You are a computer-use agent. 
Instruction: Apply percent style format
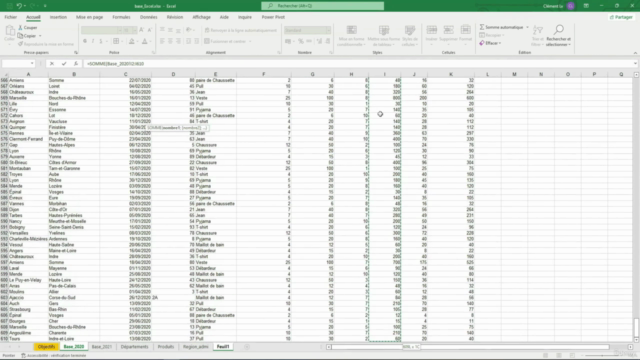point(301,41)
